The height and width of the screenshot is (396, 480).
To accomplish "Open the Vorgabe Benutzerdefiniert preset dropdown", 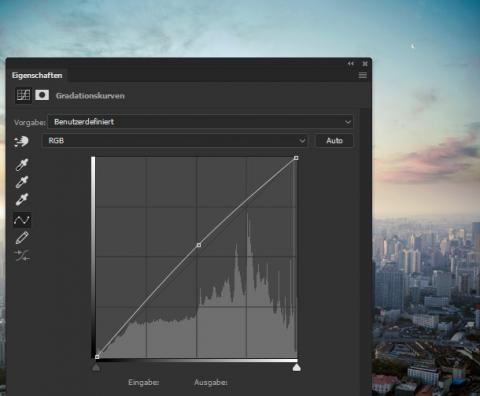I will pos(200,122).
